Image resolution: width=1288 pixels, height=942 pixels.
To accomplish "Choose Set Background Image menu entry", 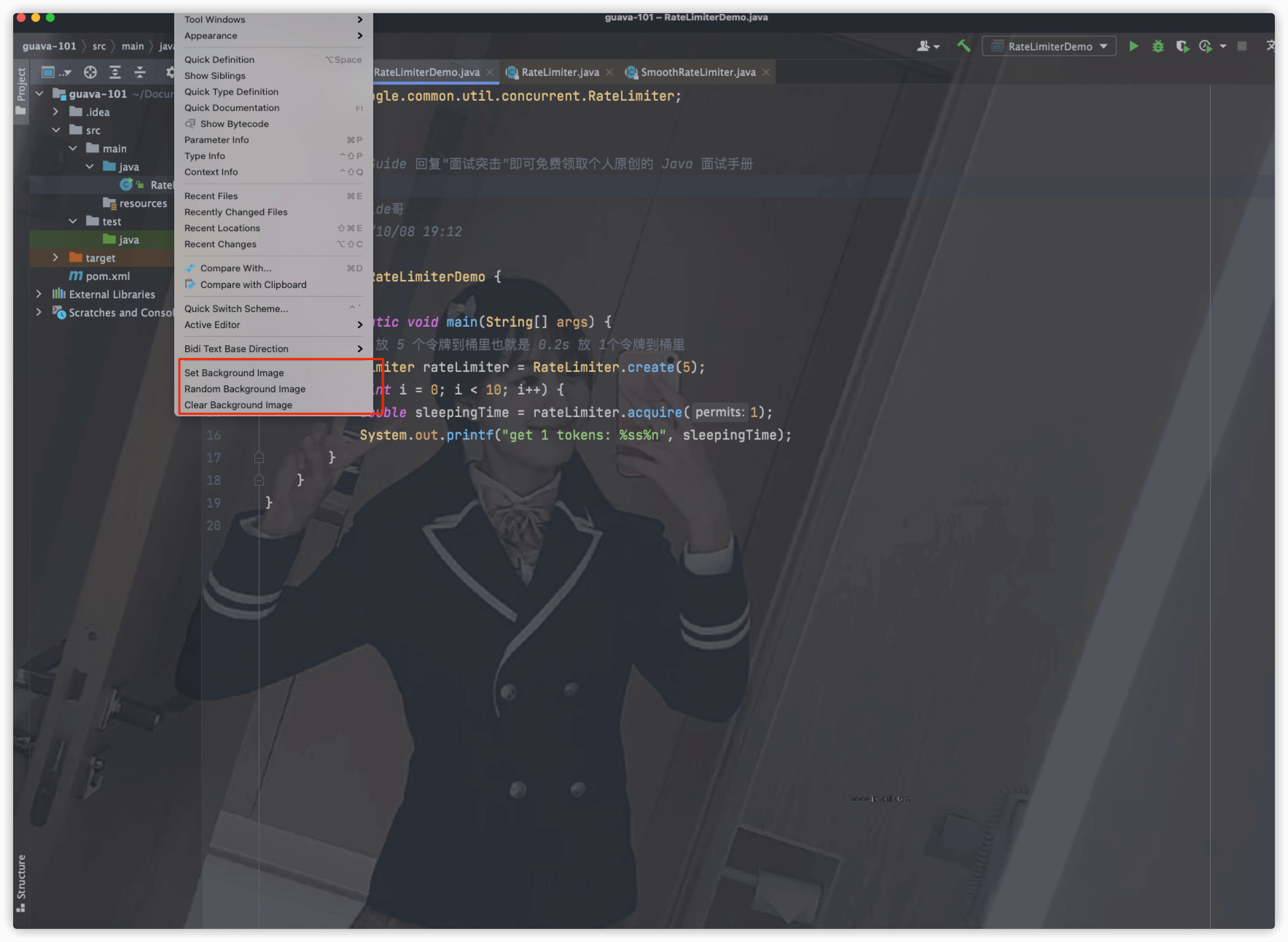I will click(234, 373).
